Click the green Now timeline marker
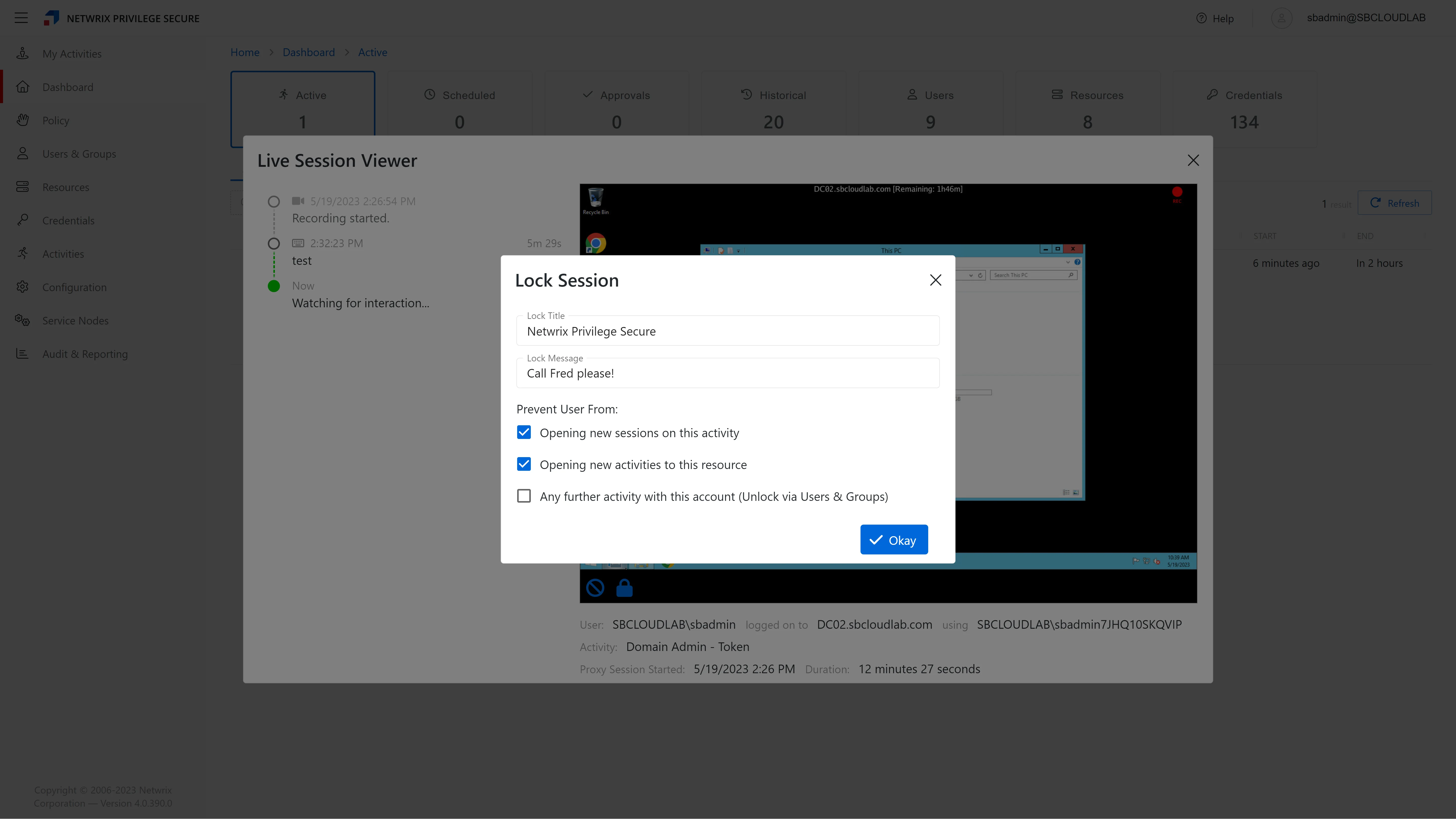The height and width of the screenshot is (819, 1456). tap(274, 286)
